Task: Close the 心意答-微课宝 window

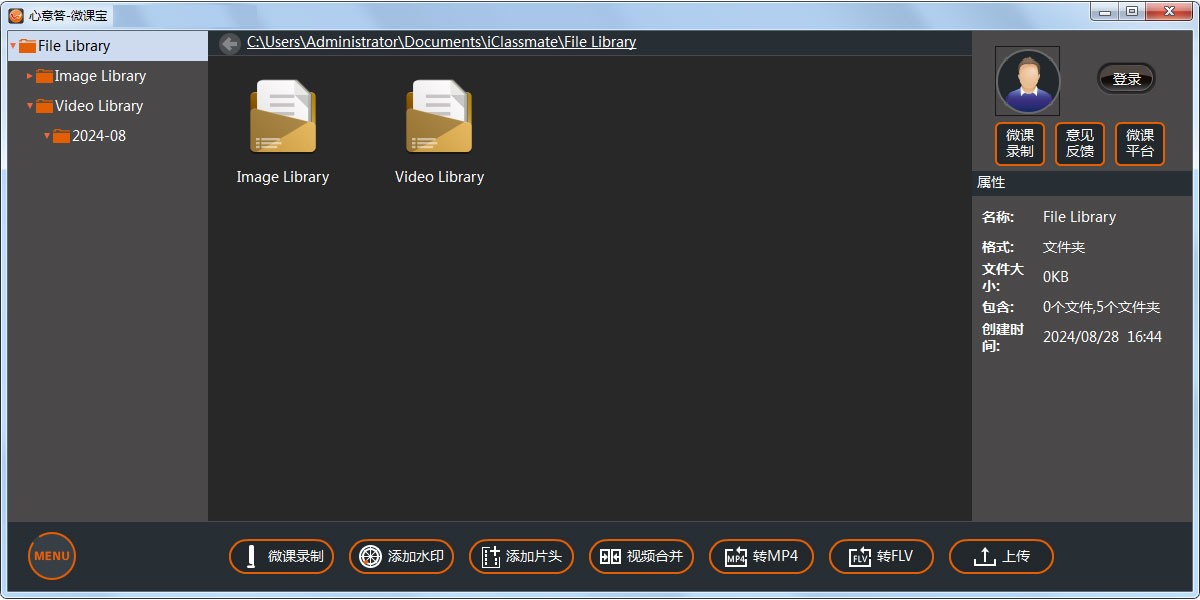Action: 1168,11
